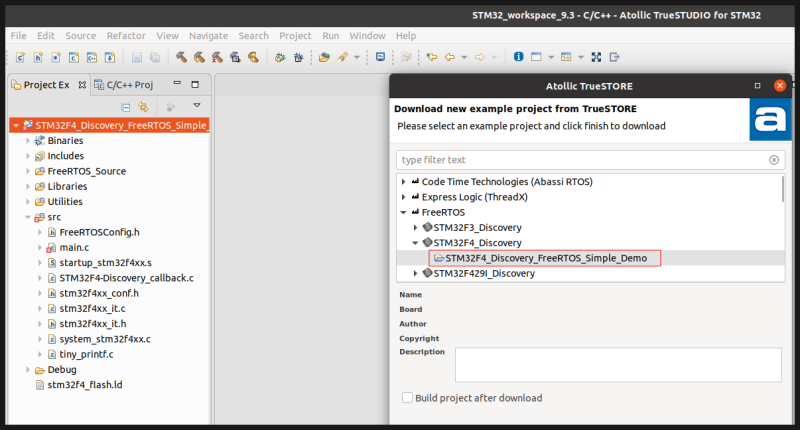Click the Back navigation arrow icon

[x=449, y=57]
